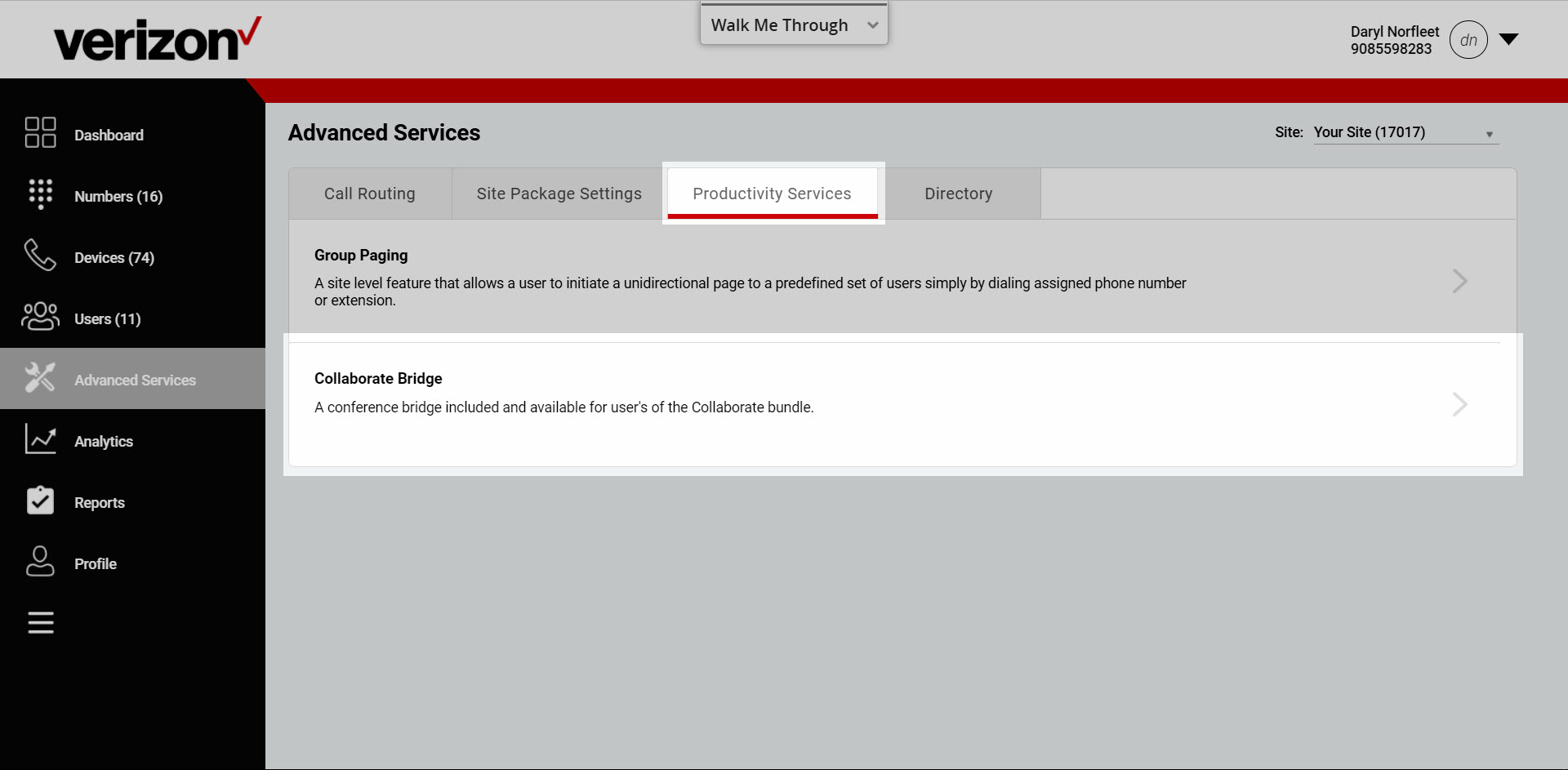Toggle the hamburger menu icon in sidebar
Viewport: 1568px width, 770px height.
point(41,622)
